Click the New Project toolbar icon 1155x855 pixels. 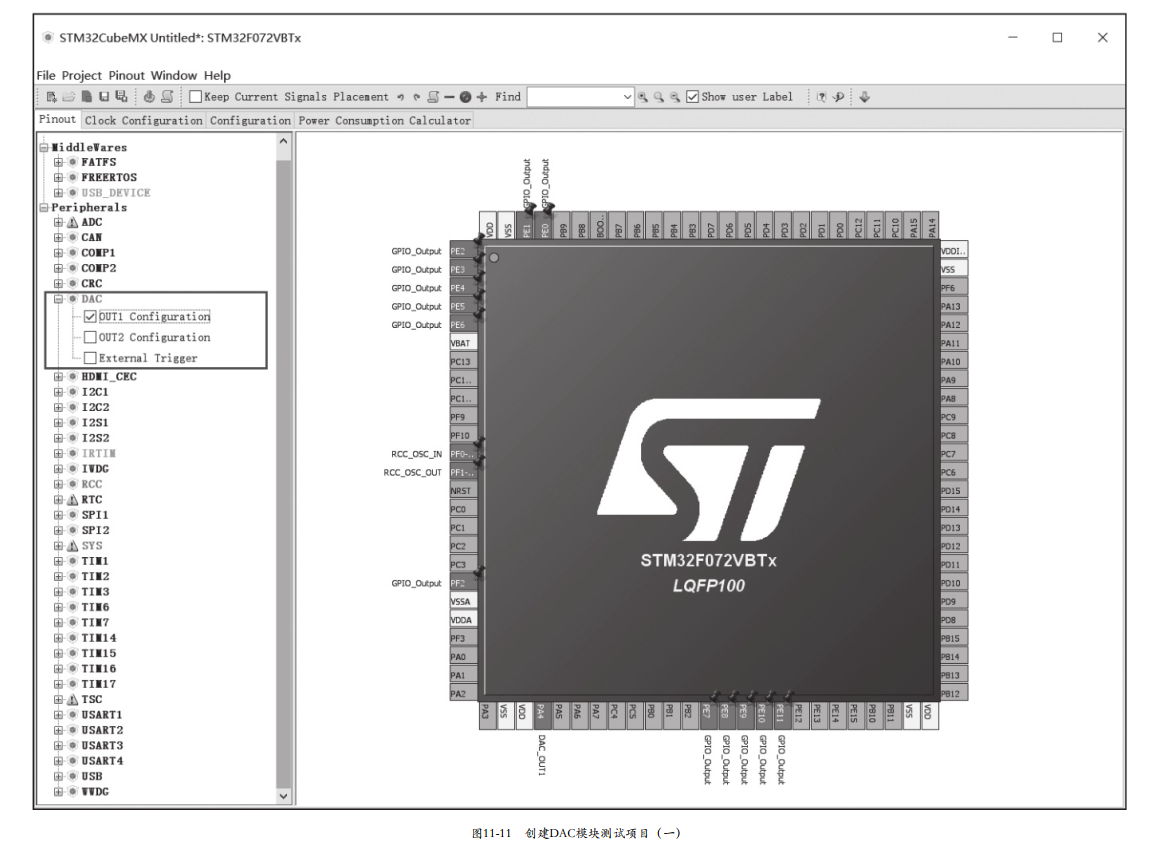52,96
